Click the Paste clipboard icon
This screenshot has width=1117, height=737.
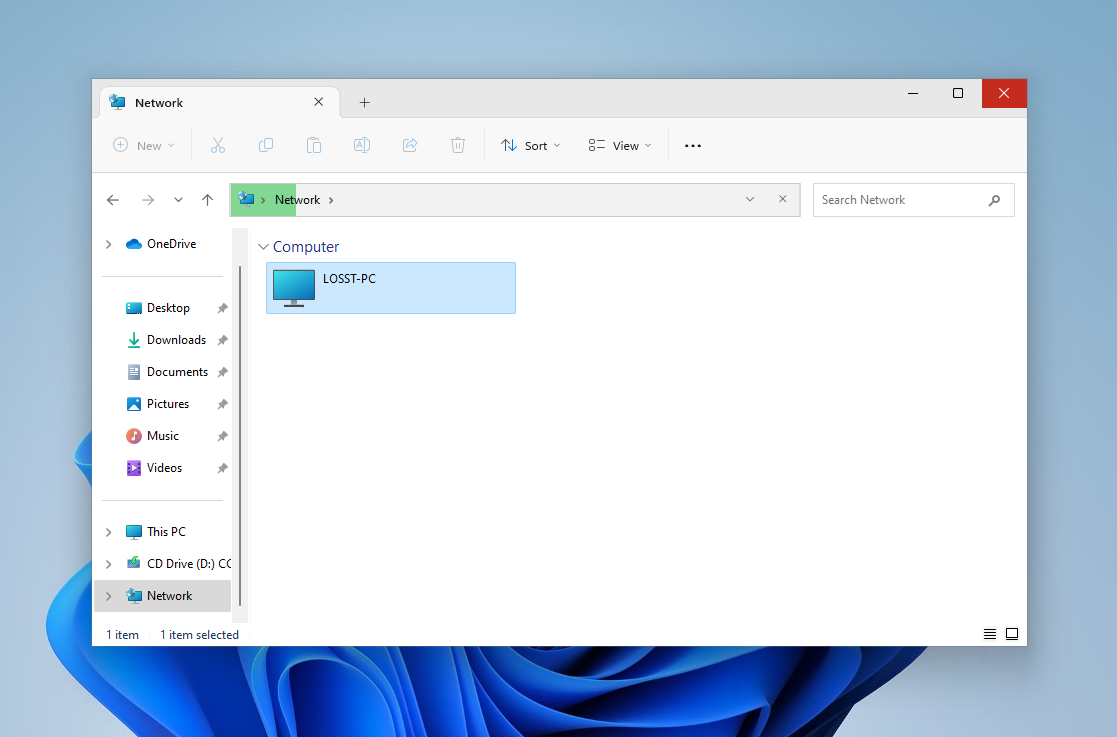point(314,145)
